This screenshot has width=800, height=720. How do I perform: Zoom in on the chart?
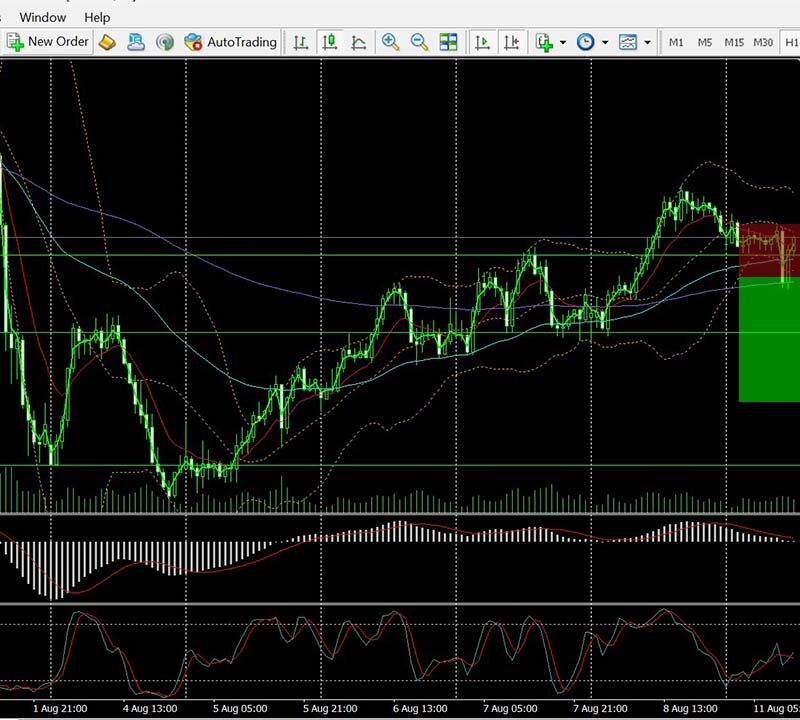click(x=390, y=42)
